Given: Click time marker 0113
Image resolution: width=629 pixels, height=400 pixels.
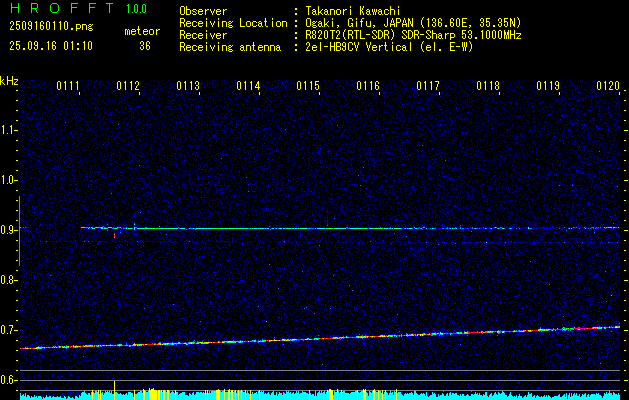Looking at the screenshot, I should pyautogui.click(x=188, y=86).
